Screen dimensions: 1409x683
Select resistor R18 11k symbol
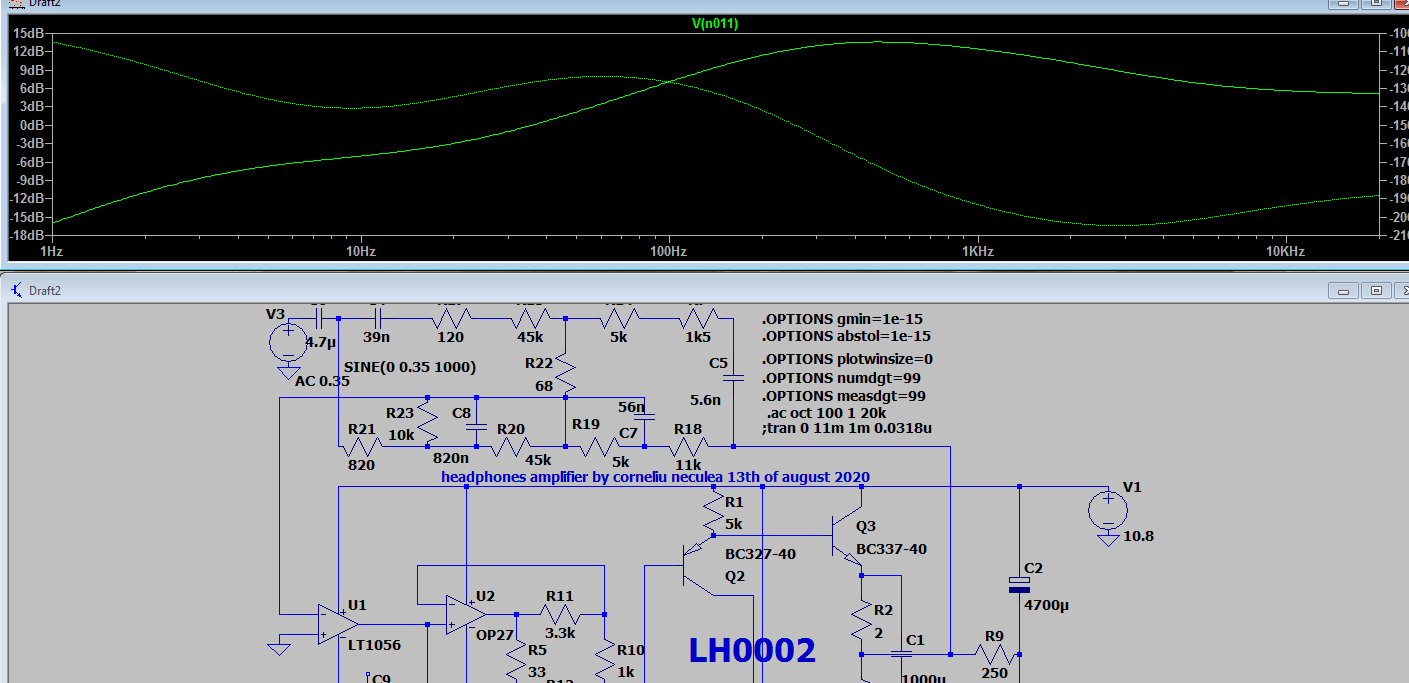pyautogui.click(x=689, y=446)
